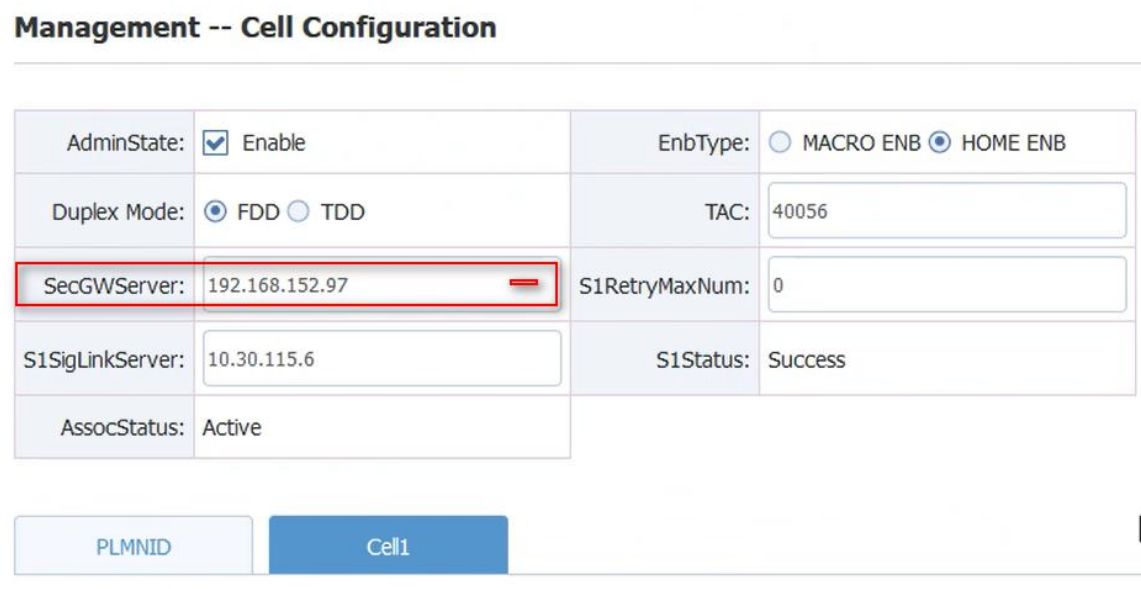Click the AdminState label
Viewport: 1141px width, 589px height.
(126, 143)
